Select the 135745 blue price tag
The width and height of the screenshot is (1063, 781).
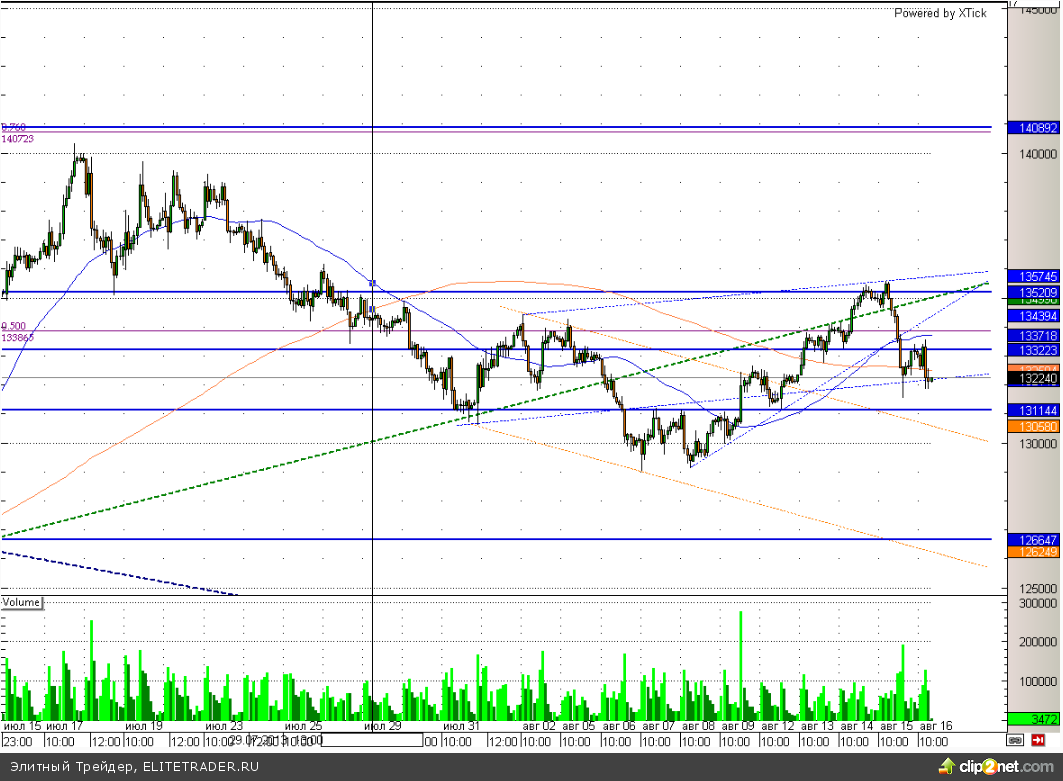[x=1034, y=275]
